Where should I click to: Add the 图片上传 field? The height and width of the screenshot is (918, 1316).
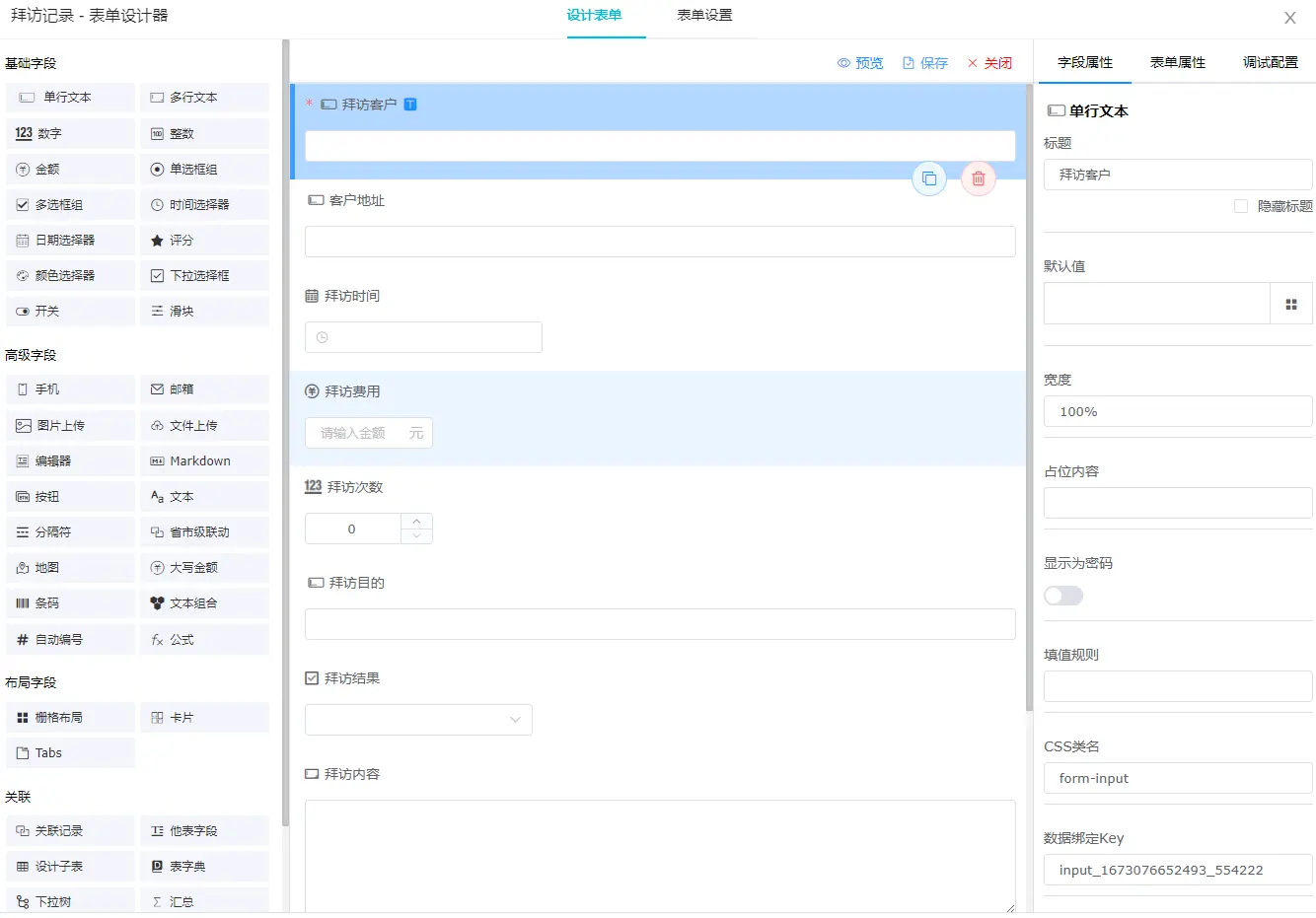[x=70, y=425]
